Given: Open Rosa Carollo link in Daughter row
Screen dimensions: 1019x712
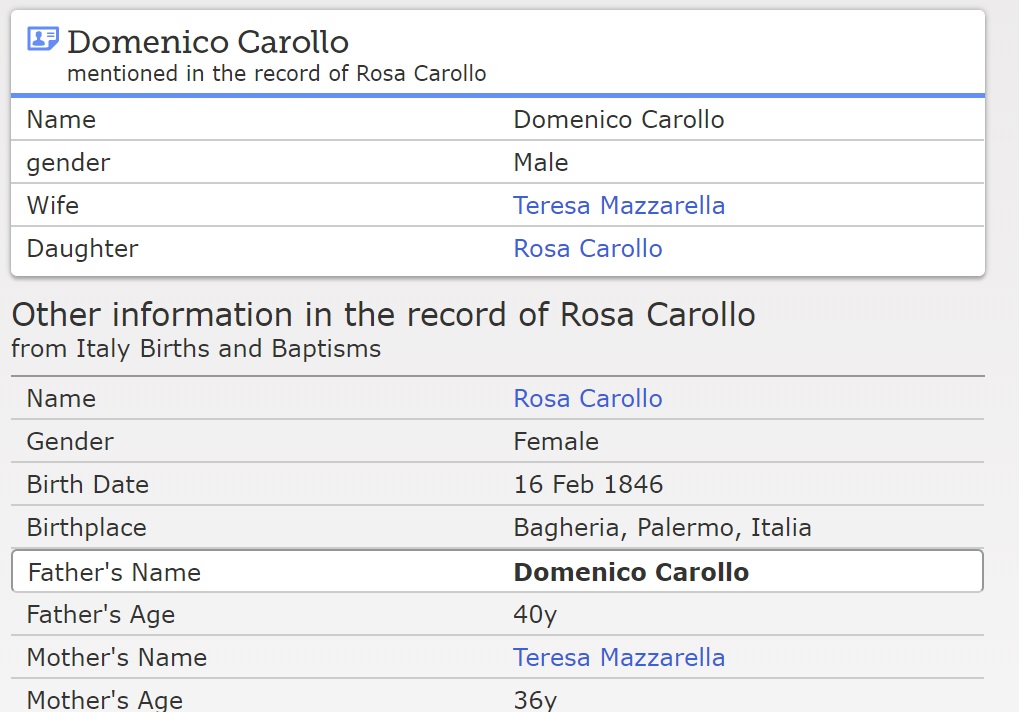Looking at the screenshot, I should tap(587, 249).
